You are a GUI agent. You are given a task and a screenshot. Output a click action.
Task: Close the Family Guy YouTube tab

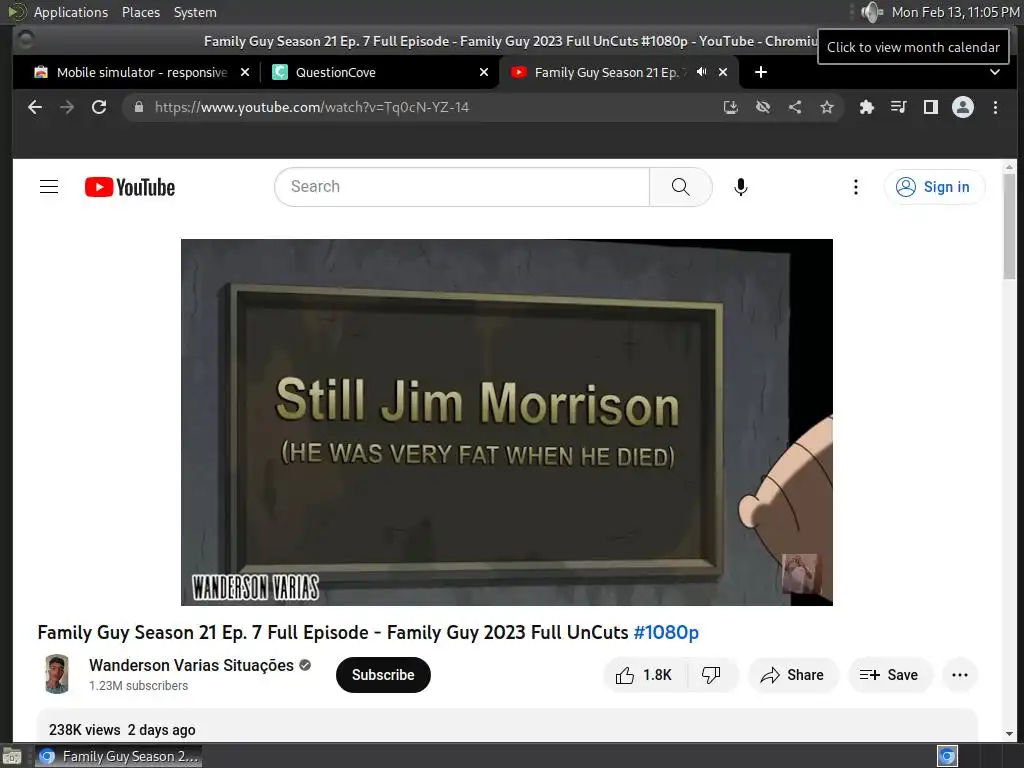pos(723,72)
